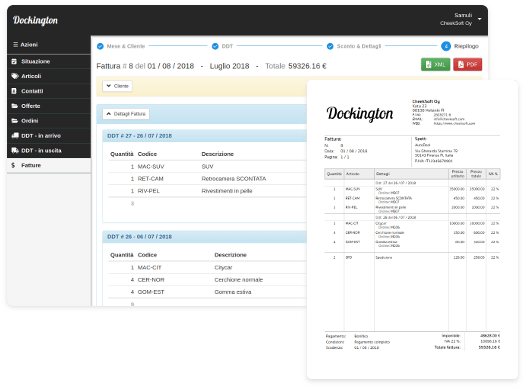Click the PDF file icon on red button
The image size is (525, 388).
click(x=461, y=65)
